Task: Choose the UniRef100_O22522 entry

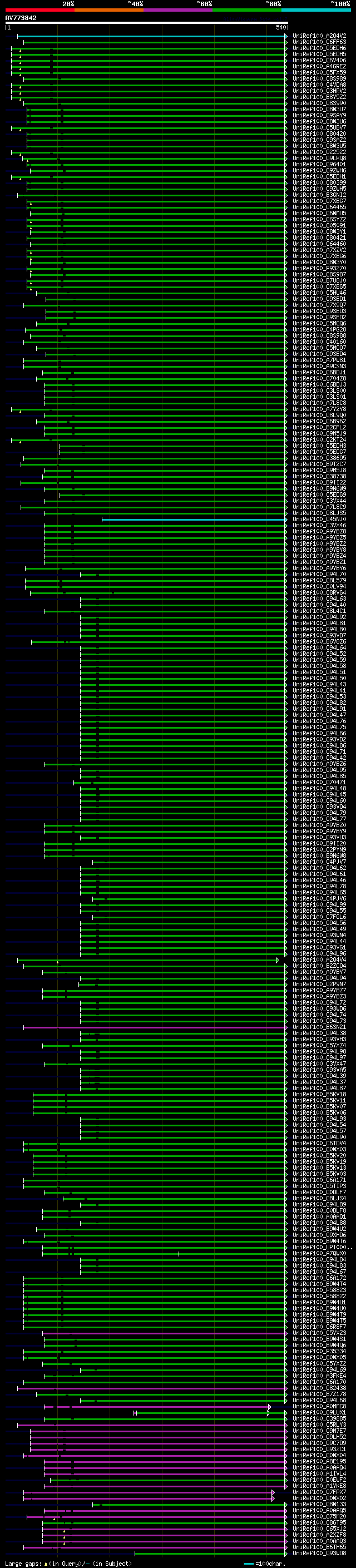Action: click(x=319, y=152)
